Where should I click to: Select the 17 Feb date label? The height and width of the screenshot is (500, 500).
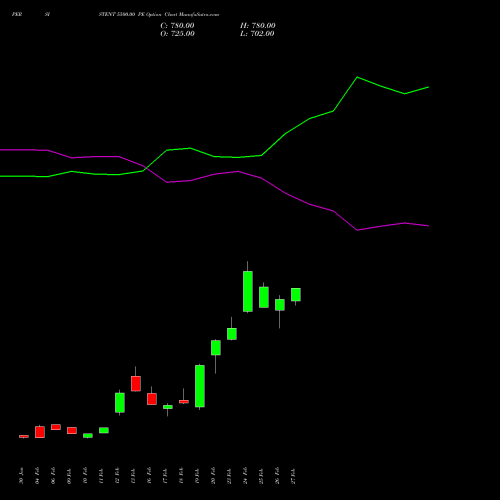click(x=165, y=476)
